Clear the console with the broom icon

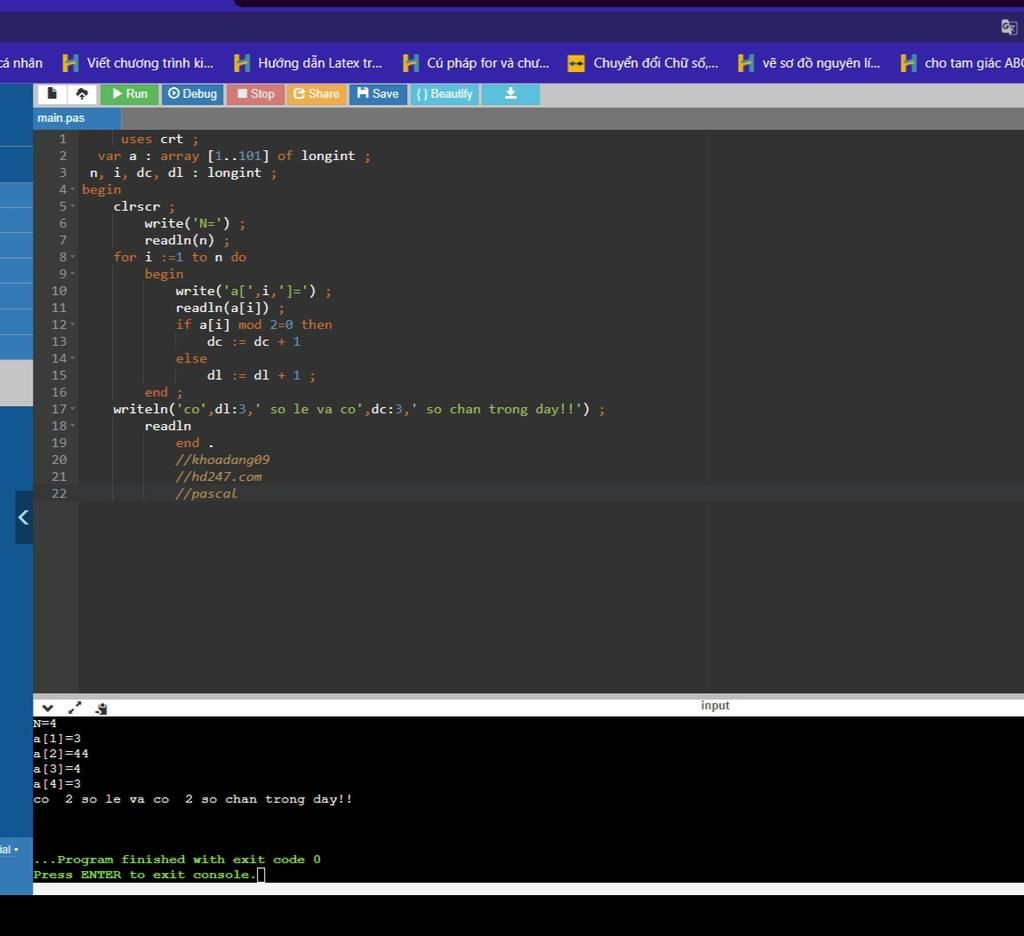coord(101,709)
